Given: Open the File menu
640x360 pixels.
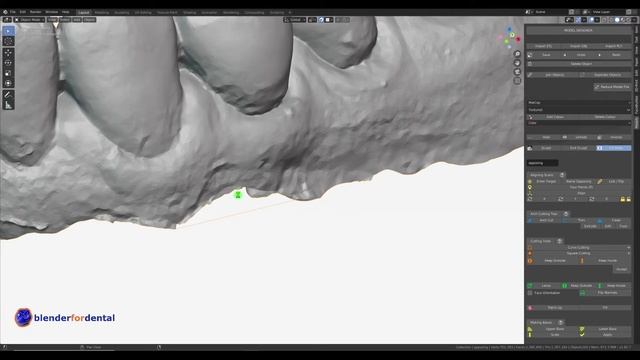Looking at the screenshot, I should 13,12.
